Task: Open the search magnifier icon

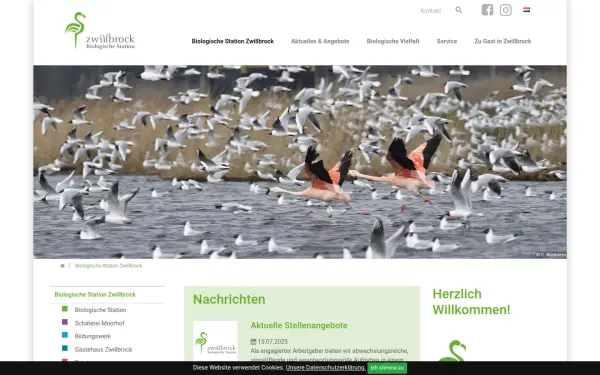Action: [458, 10]
